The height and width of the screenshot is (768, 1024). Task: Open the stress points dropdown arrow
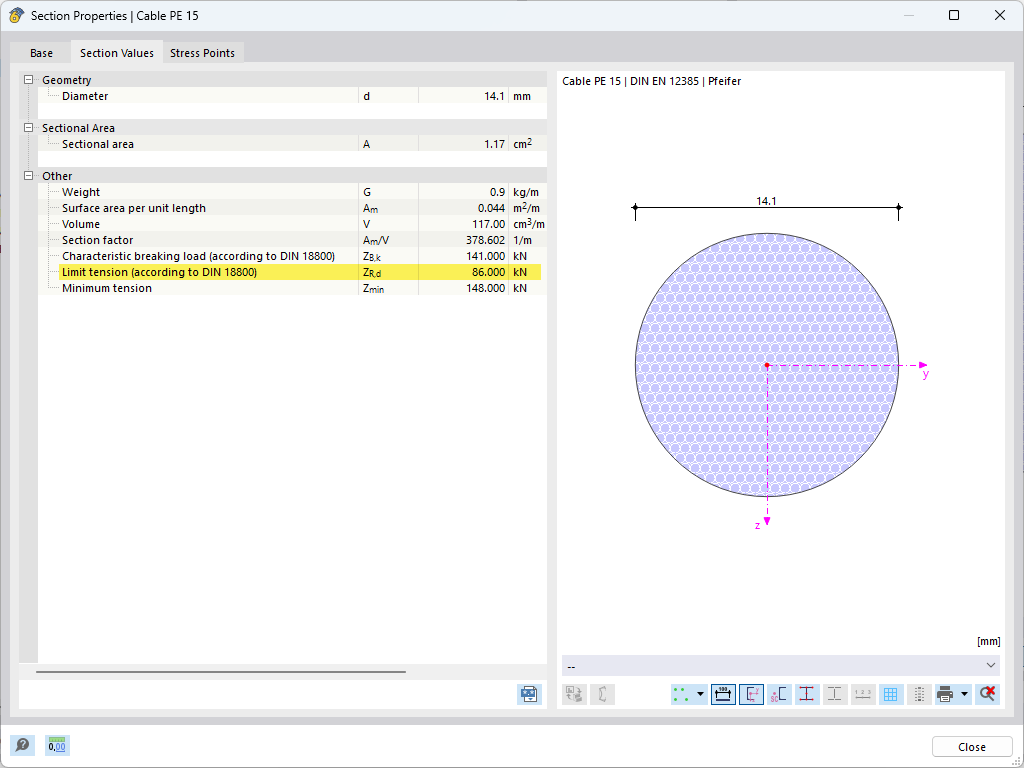pos(700,694)
